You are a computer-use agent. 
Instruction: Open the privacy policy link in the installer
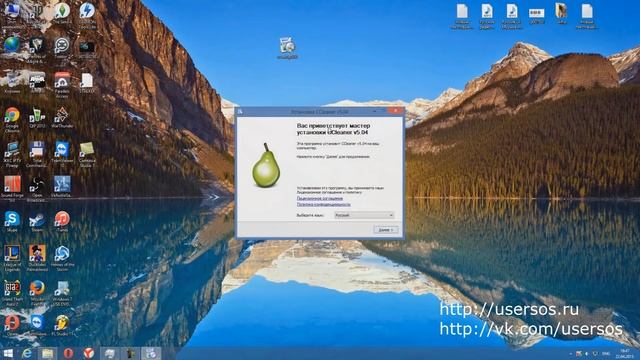pos(324,204)
